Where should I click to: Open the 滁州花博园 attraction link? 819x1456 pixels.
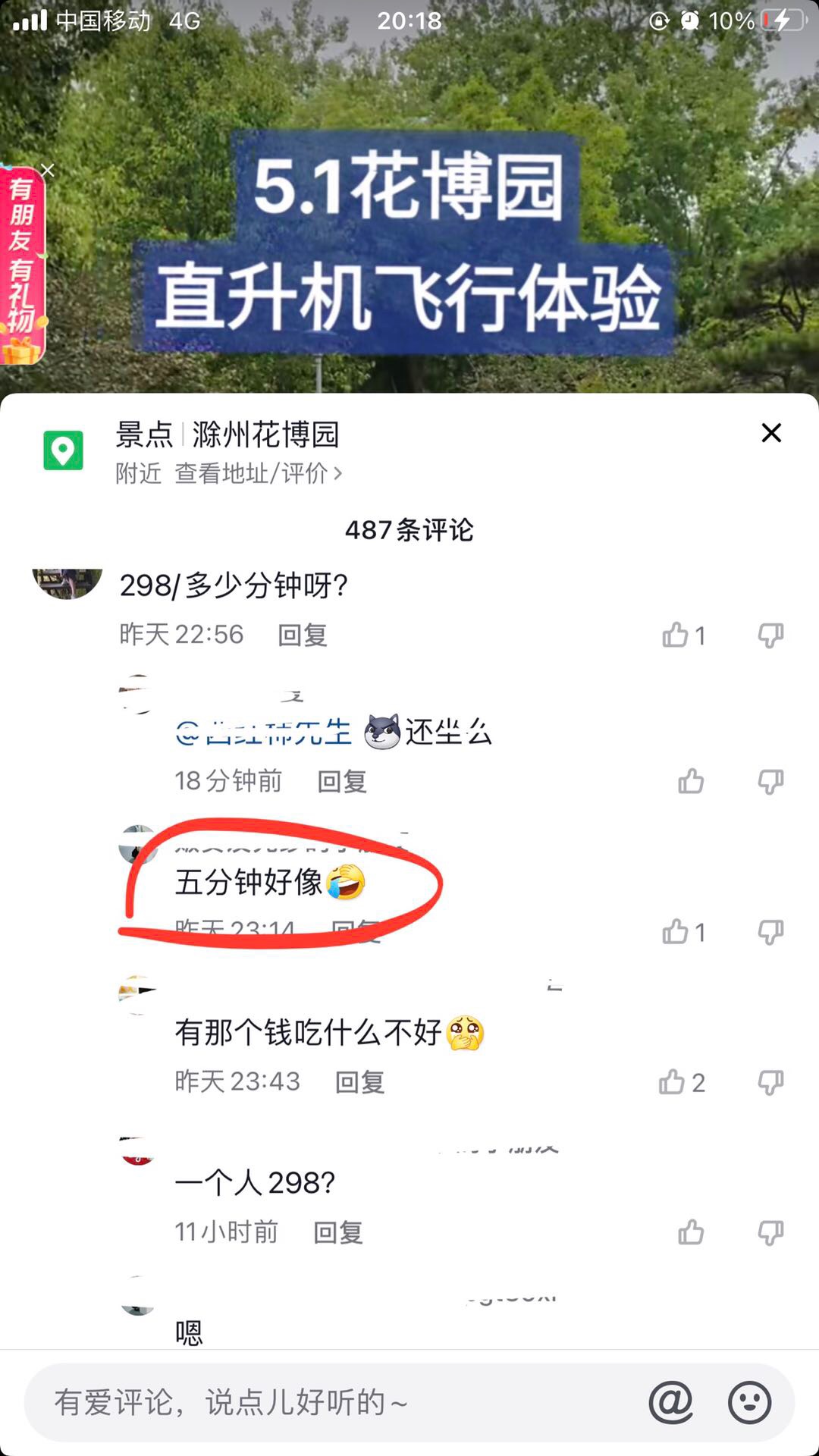[x=265, y=435]
